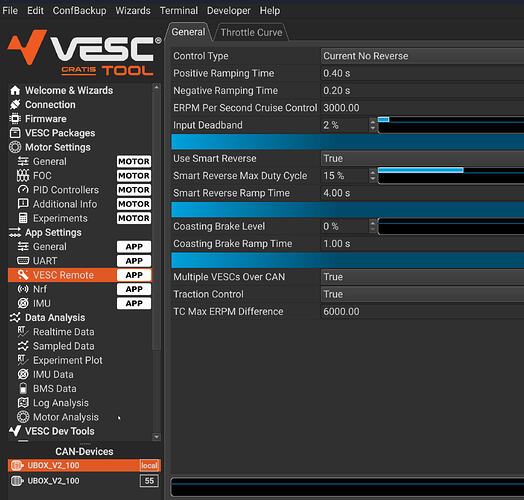Viewport: 524px width, 500px height.
Task: Click the APP badge beside Nrf
Action: click(x=134, y=289)
